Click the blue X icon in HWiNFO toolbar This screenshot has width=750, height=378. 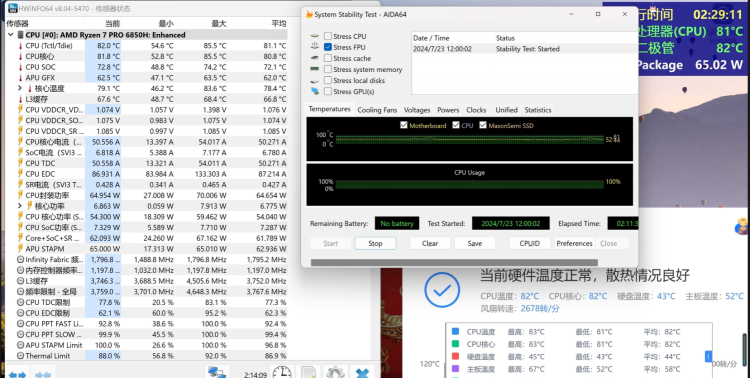(x=362, y=373)
